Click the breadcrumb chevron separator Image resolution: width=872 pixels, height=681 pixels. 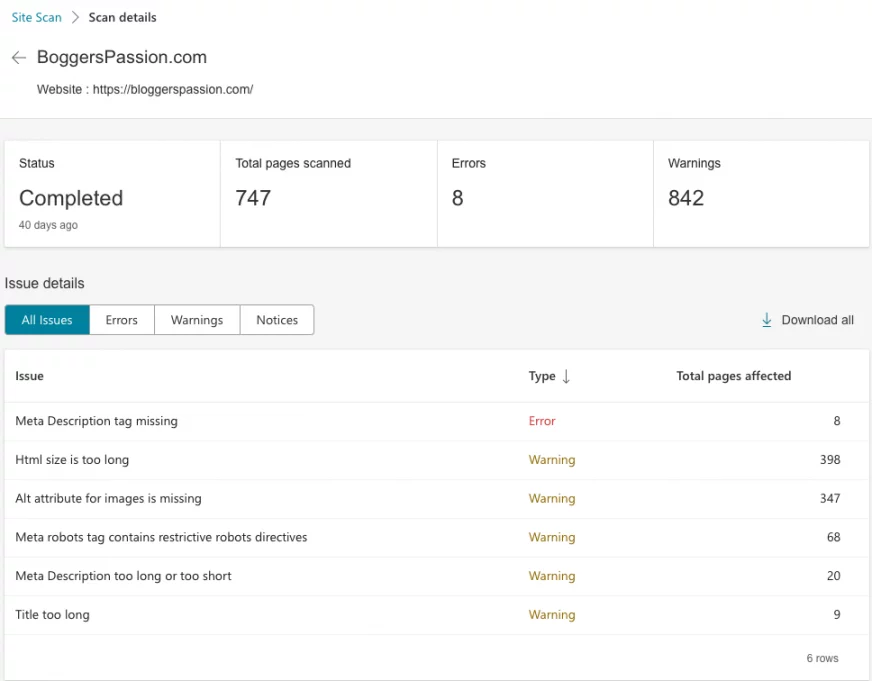pyautogui.click(x=75, y=17)
